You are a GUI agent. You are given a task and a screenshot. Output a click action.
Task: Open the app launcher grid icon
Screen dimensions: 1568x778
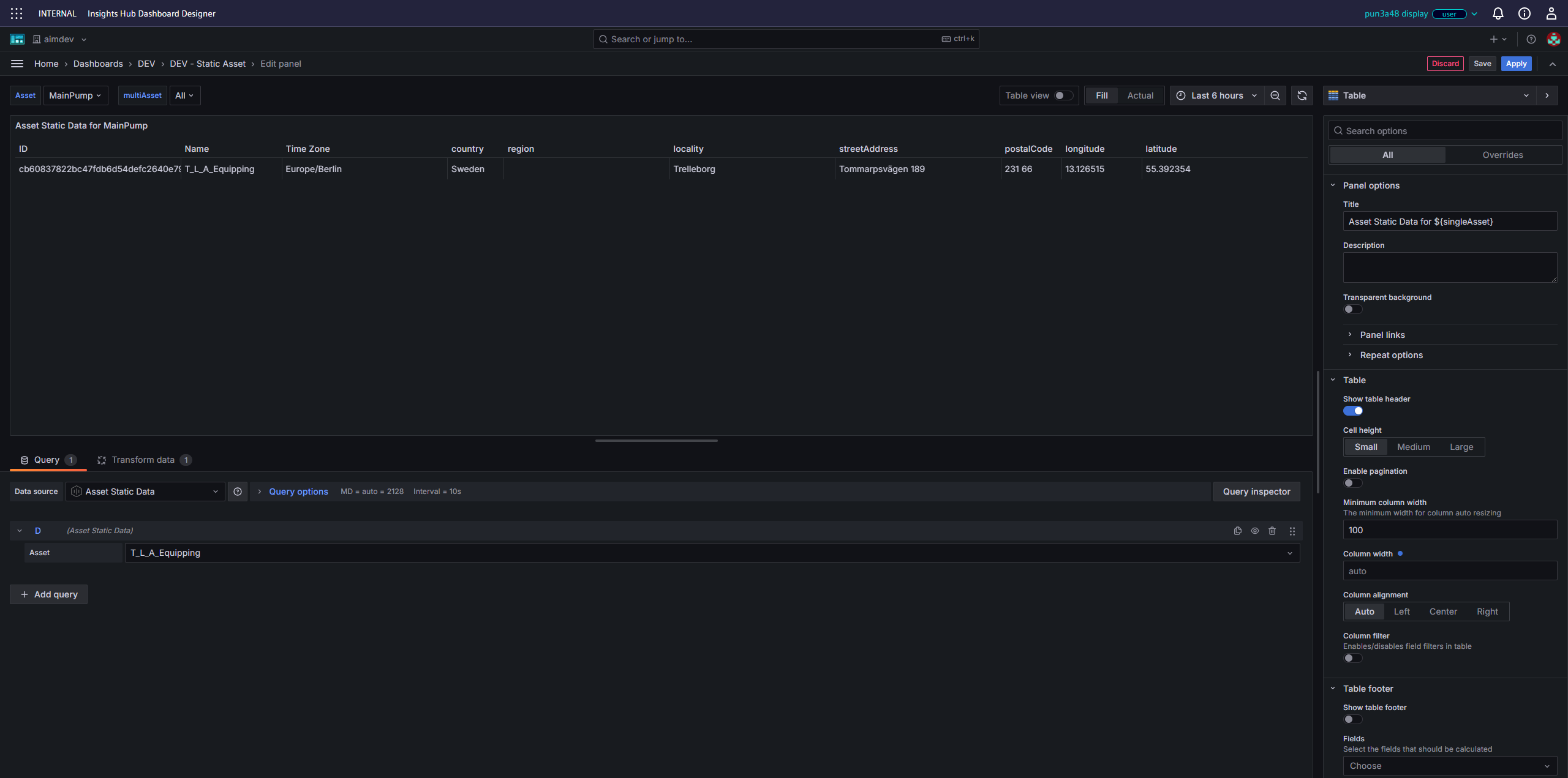tap(17, 13)
